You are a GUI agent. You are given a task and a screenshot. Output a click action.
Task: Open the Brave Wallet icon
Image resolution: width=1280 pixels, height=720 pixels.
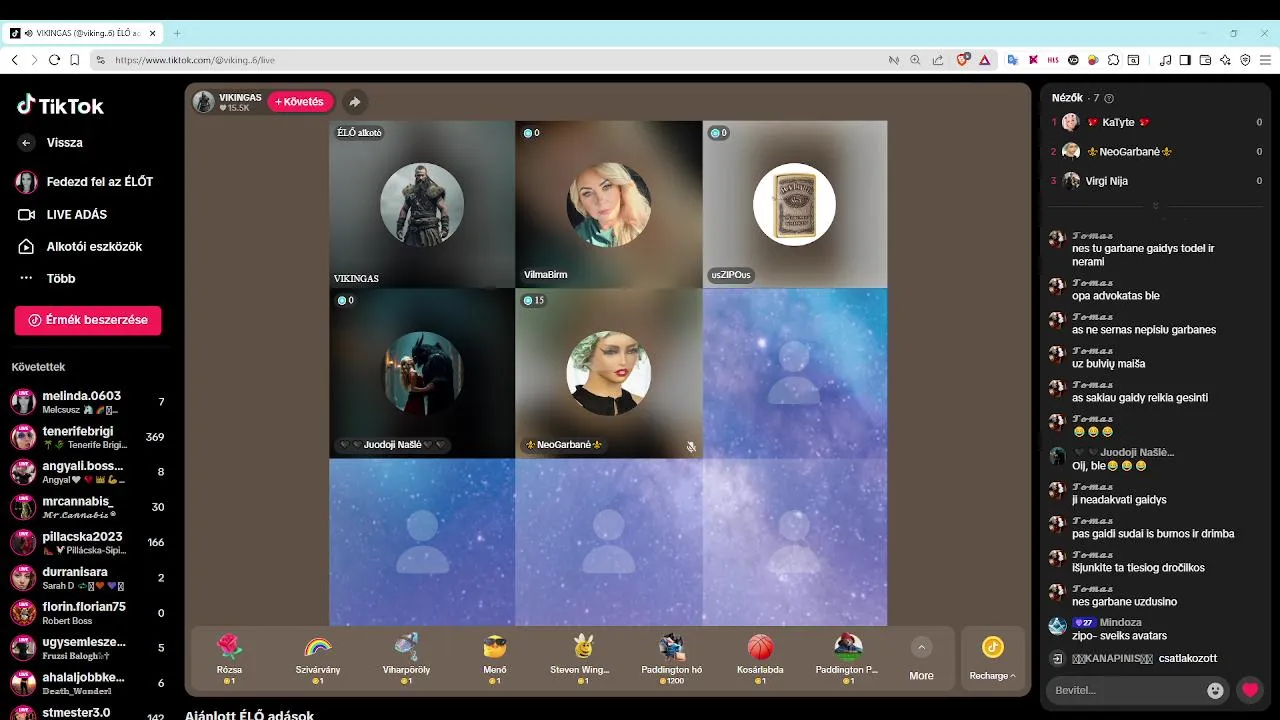pyautogui.click(x=1205, y=60)
